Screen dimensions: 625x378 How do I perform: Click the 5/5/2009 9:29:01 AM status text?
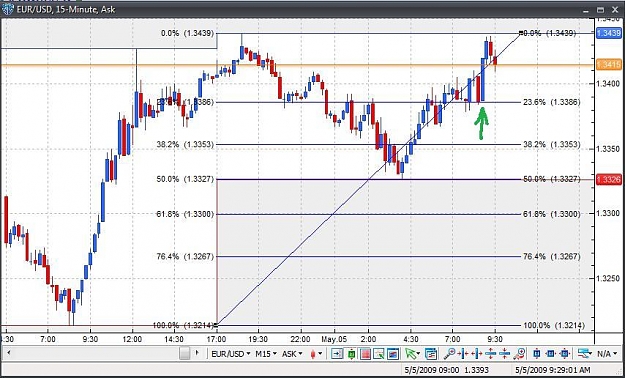(x=553, y=370)
